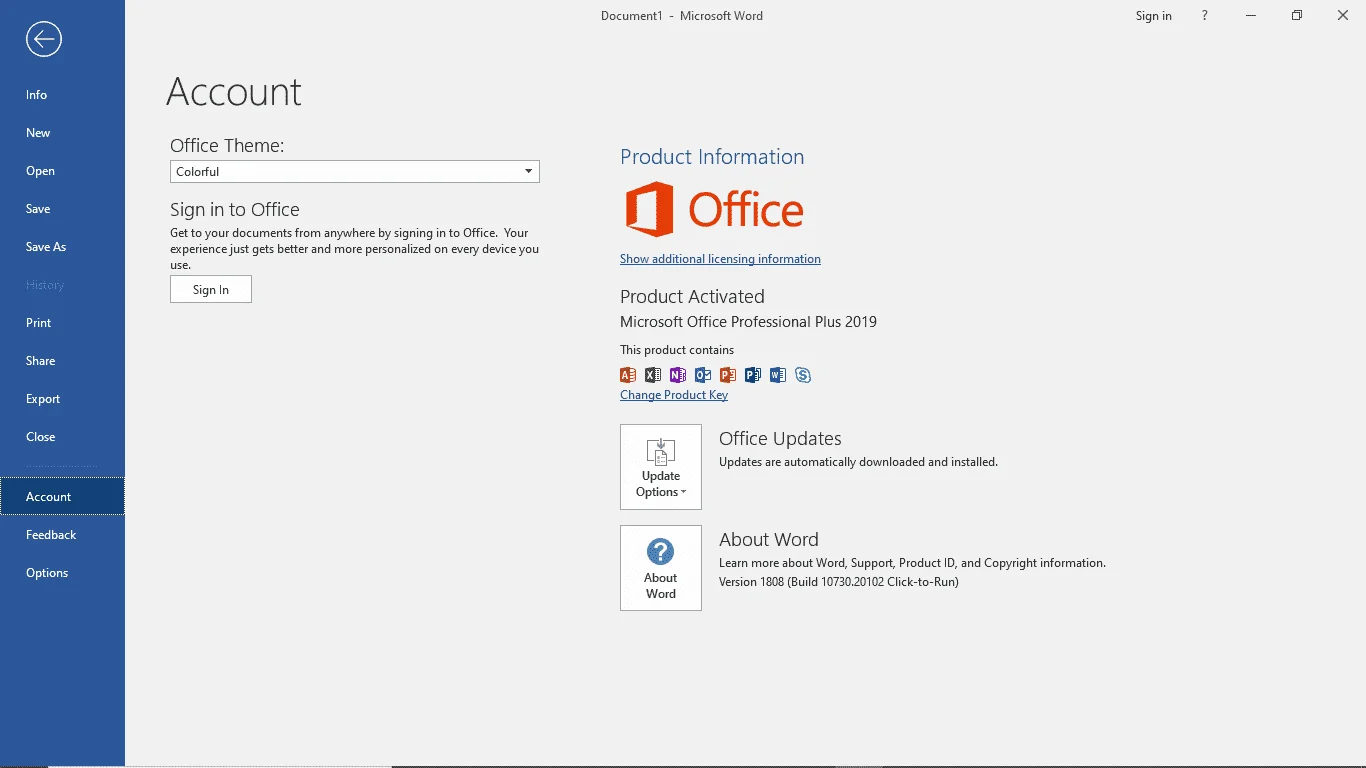1366x768 pixels.
Task: Click the About Word button
Action: [661, 568]
